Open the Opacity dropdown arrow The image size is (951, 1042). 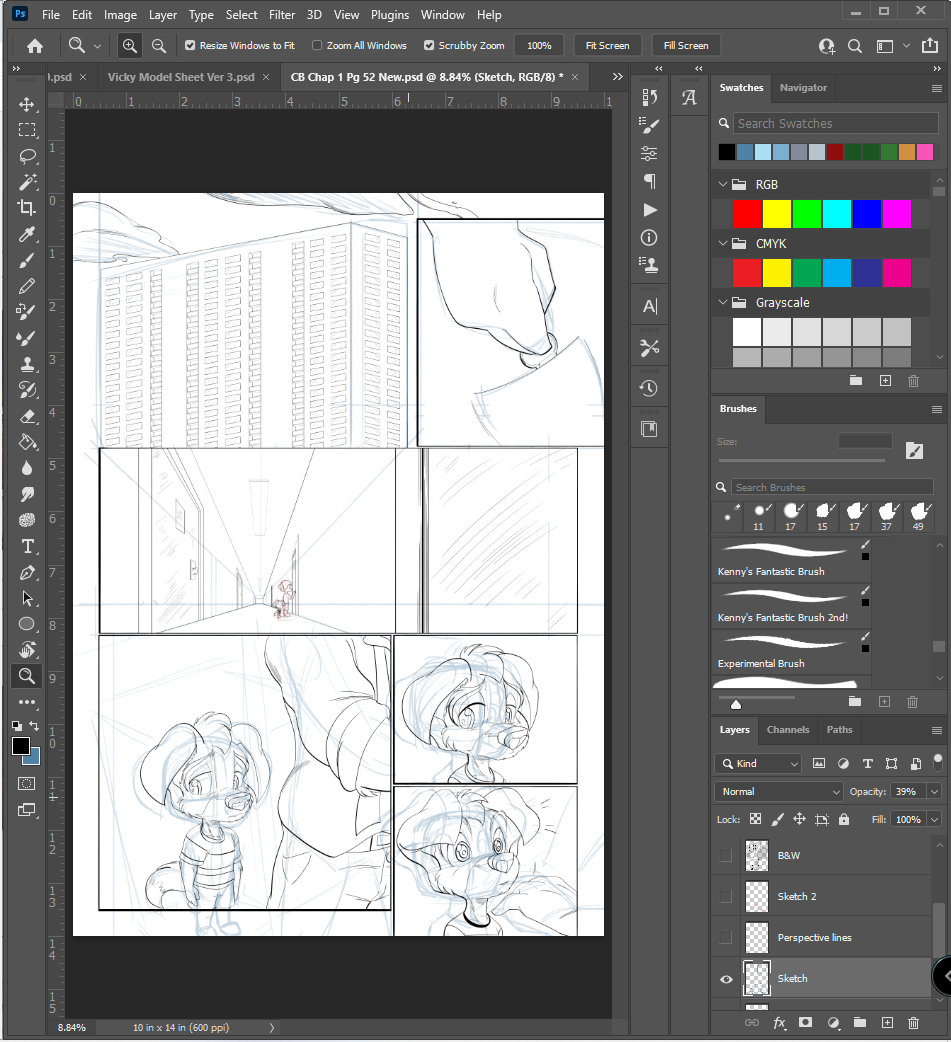pyautogui.click(x=934, y=791)
